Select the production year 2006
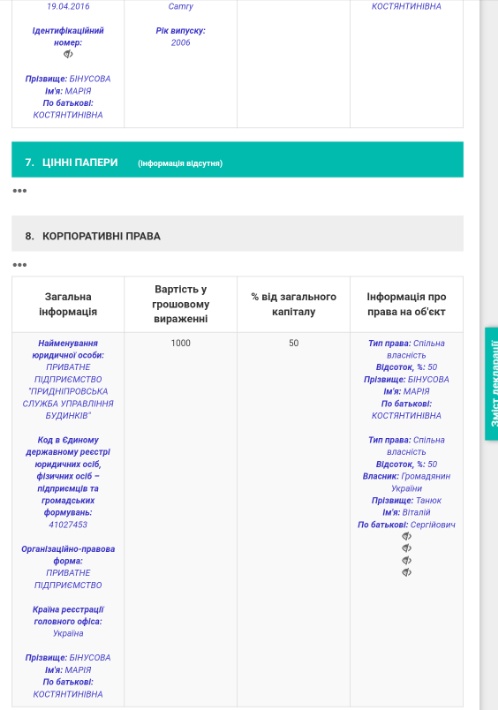The image size is (498, 710). 181,43
